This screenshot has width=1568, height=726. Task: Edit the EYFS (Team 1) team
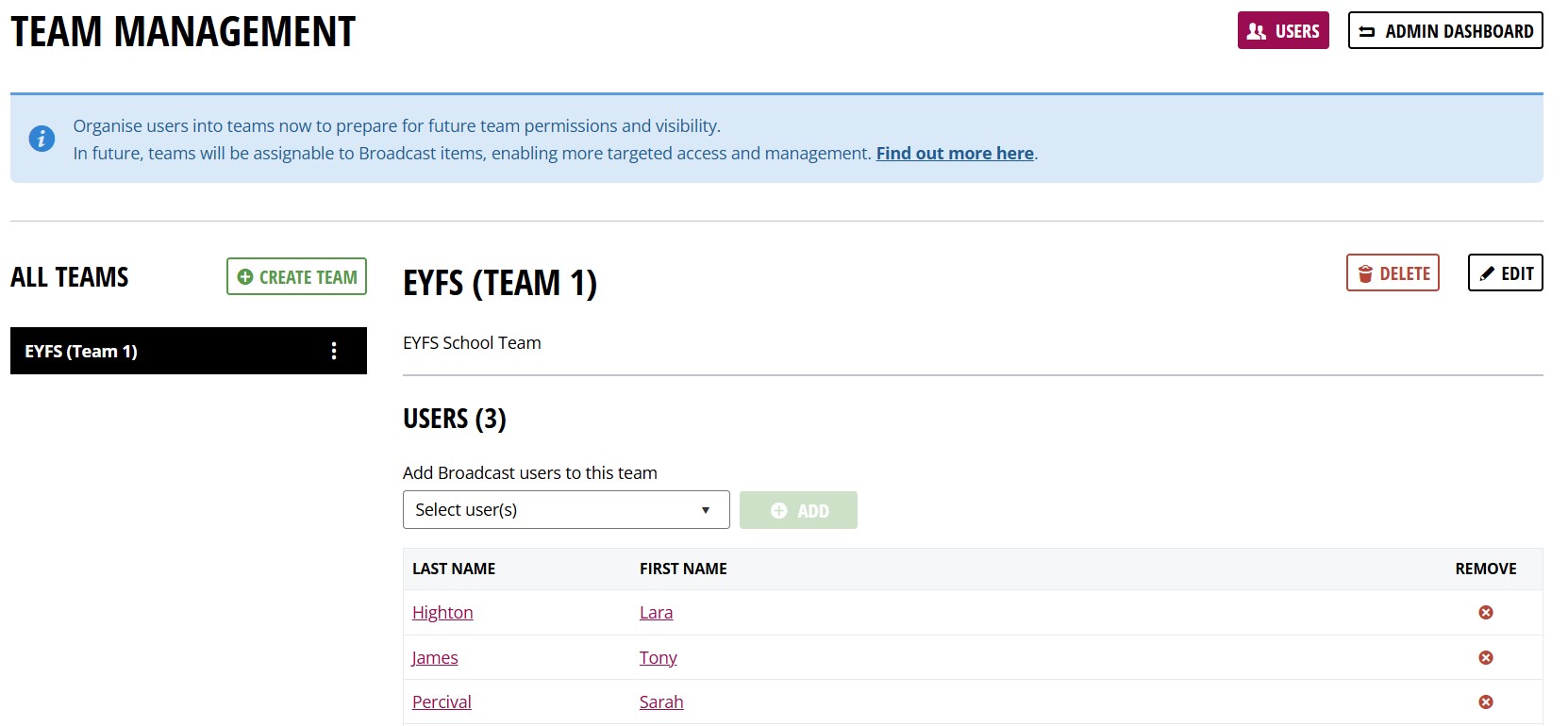coord(1505,273)
